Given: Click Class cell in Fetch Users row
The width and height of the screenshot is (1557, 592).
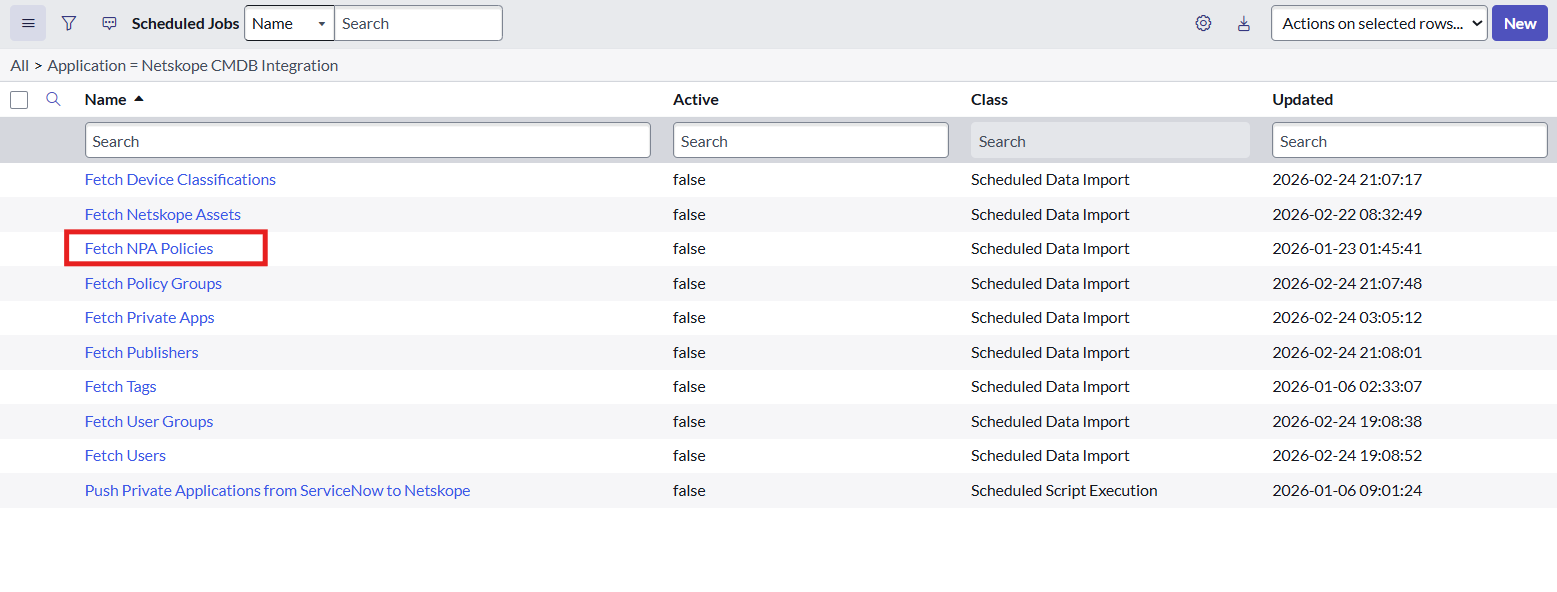Looking at the screenshot, I should pyautogui.click(x=1050, y=455).
